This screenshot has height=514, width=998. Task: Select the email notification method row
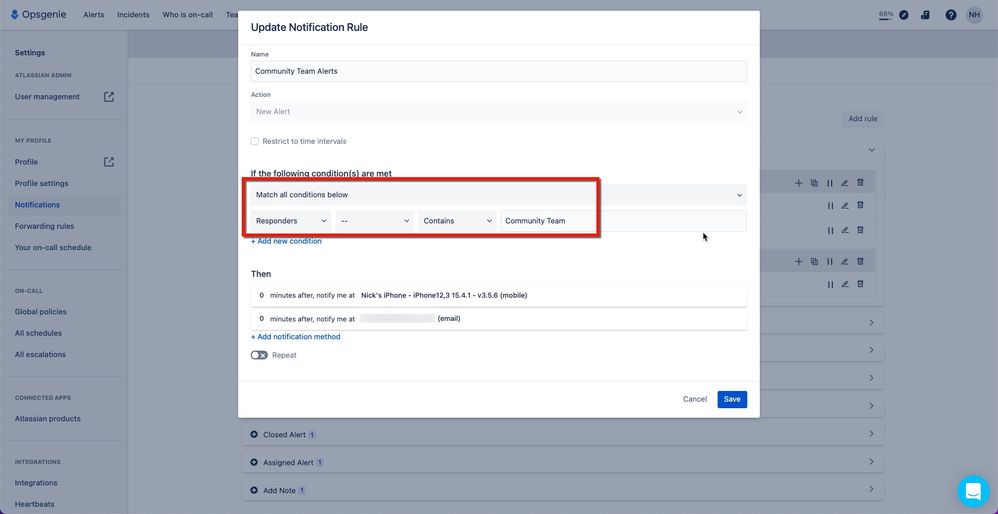498,319
